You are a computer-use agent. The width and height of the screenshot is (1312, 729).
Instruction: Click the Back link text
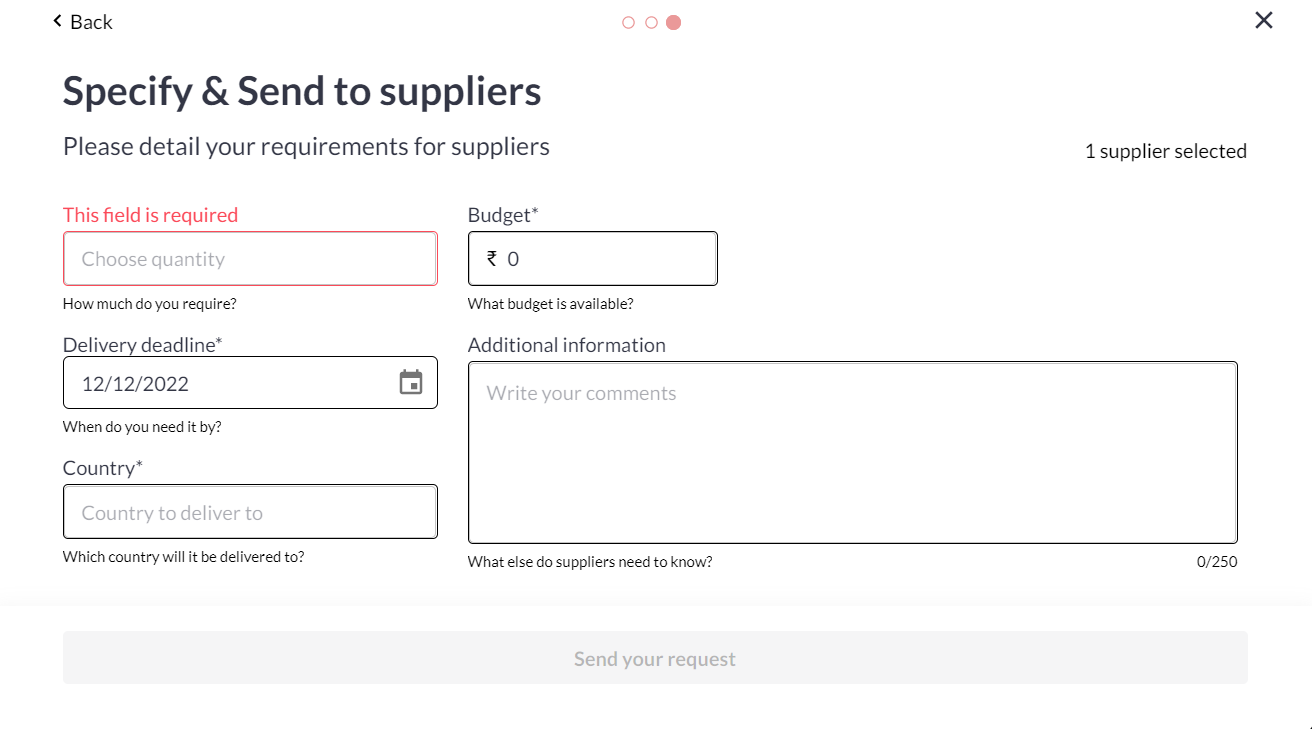tap(91, 22)
